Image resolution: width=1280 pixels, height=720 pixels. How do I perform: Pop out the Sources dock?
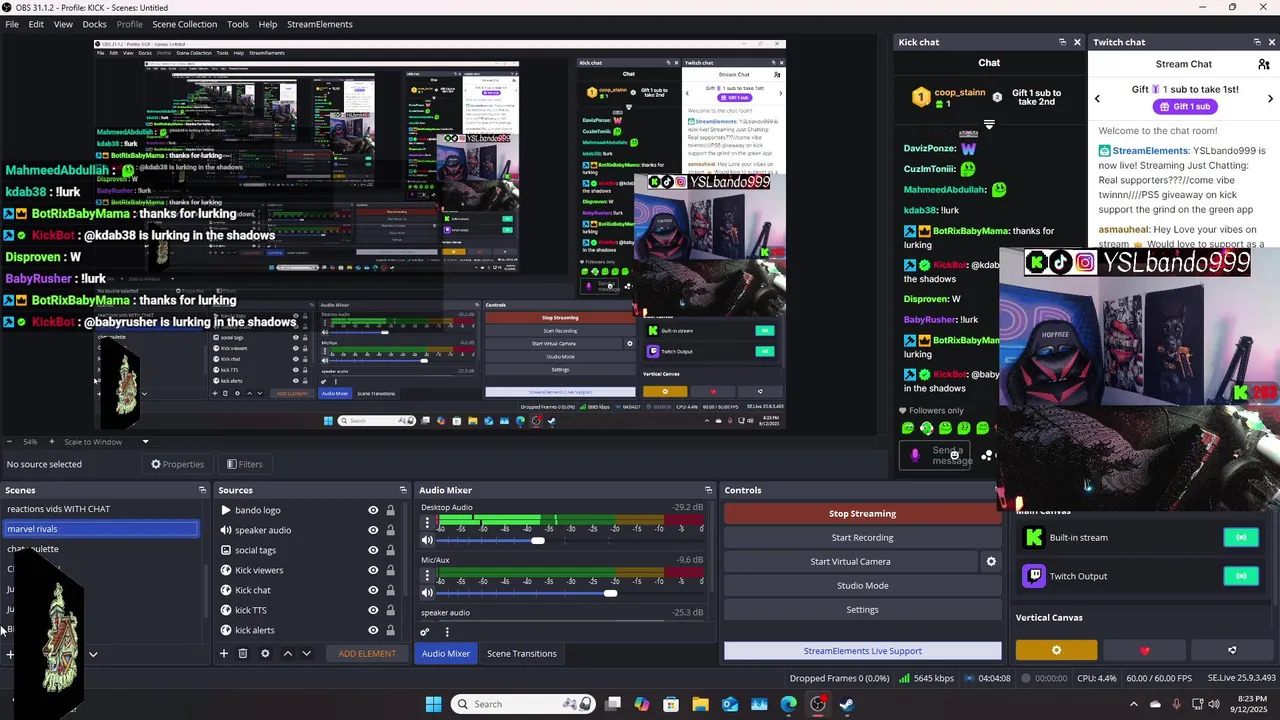[403, 490]
